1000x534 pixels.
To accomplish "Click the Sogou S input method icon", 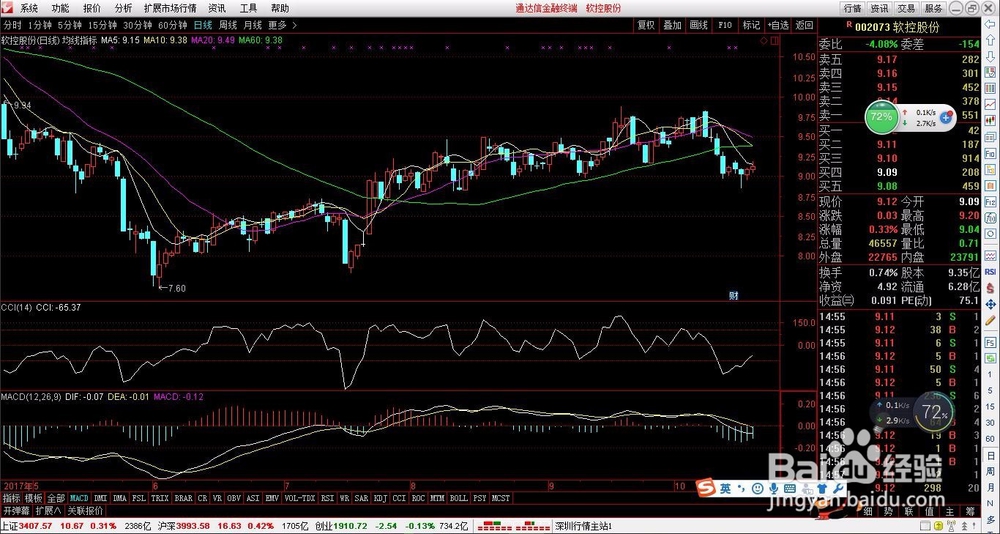I will coord(705,487).
